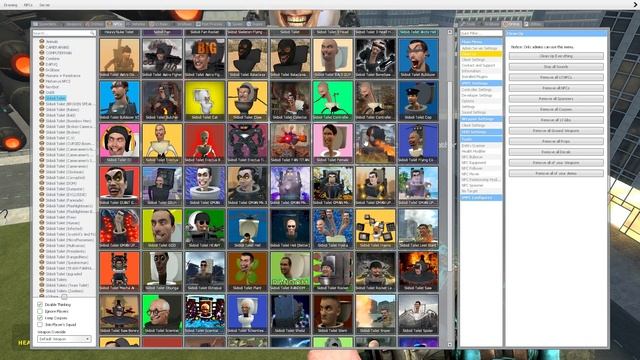Viewport: 640px width, 360px height.
Task: Select the Skibidi Toilet Spider icon
Action: click(418, 314)
